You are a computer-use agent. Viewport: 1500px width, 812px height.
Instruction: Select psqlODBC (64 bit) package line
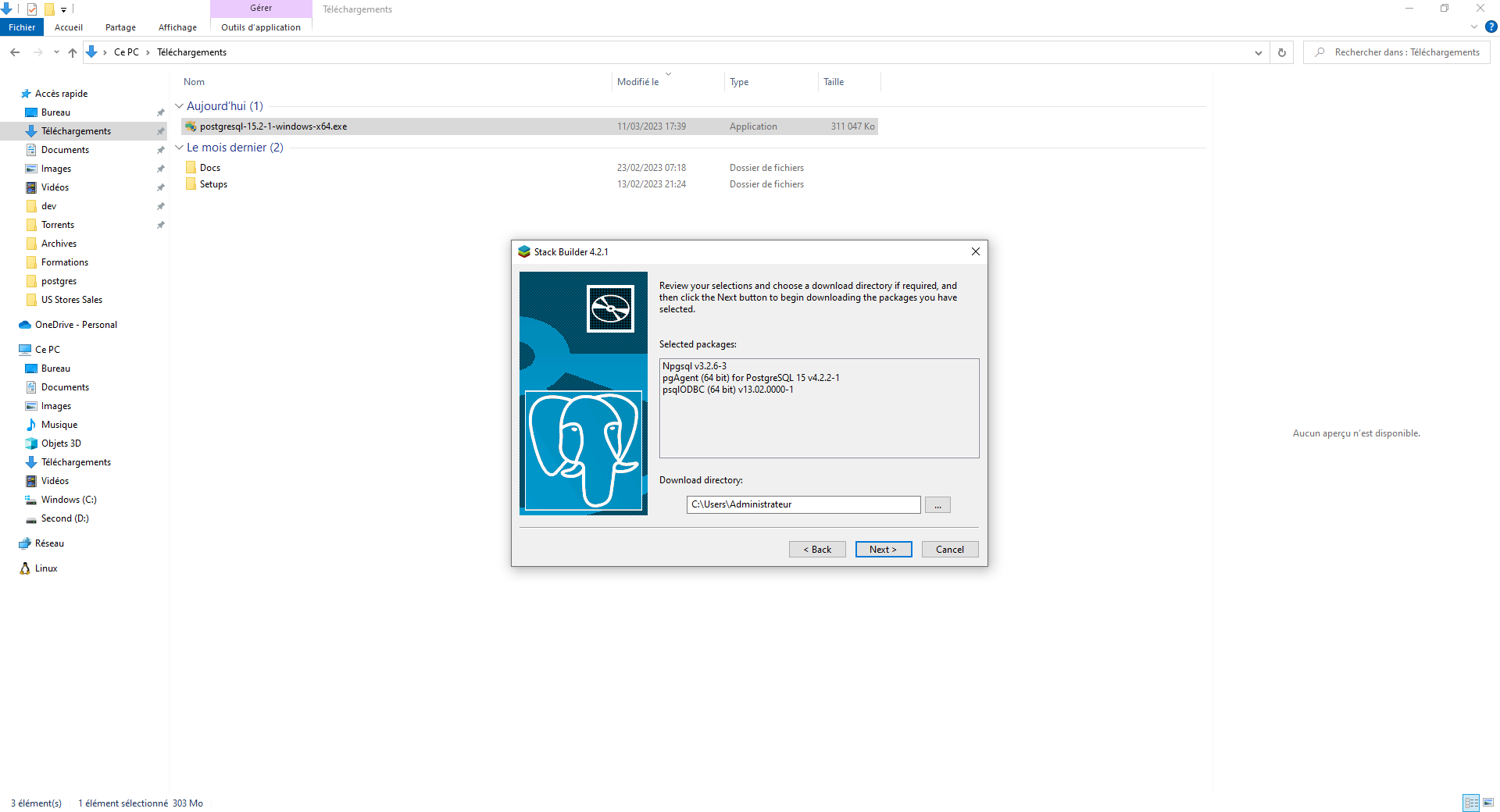[x=727, y=390]
